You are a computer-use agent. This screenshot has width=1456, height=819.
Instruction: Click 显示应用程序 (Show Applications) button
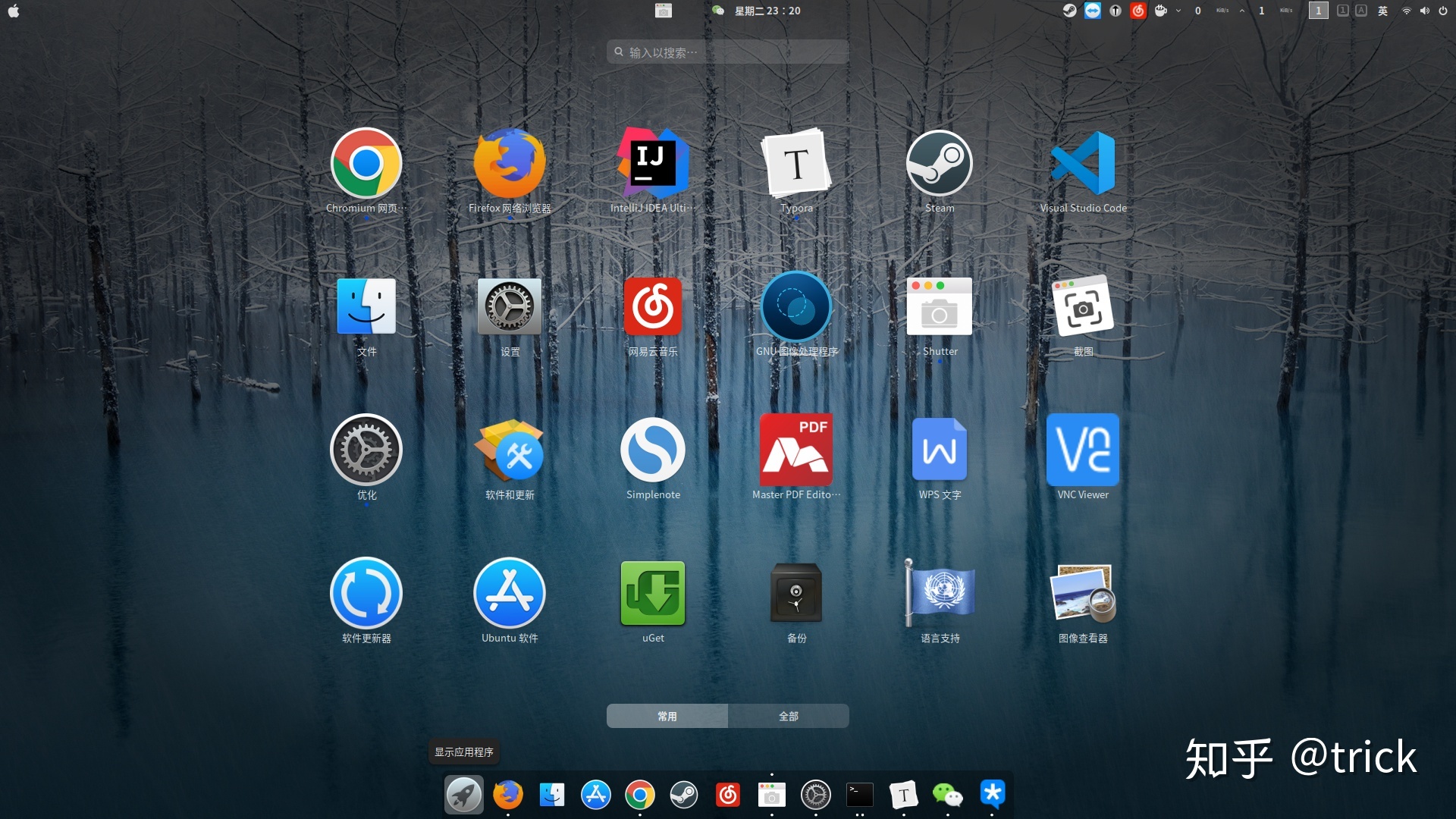click(x=462, y=794)
